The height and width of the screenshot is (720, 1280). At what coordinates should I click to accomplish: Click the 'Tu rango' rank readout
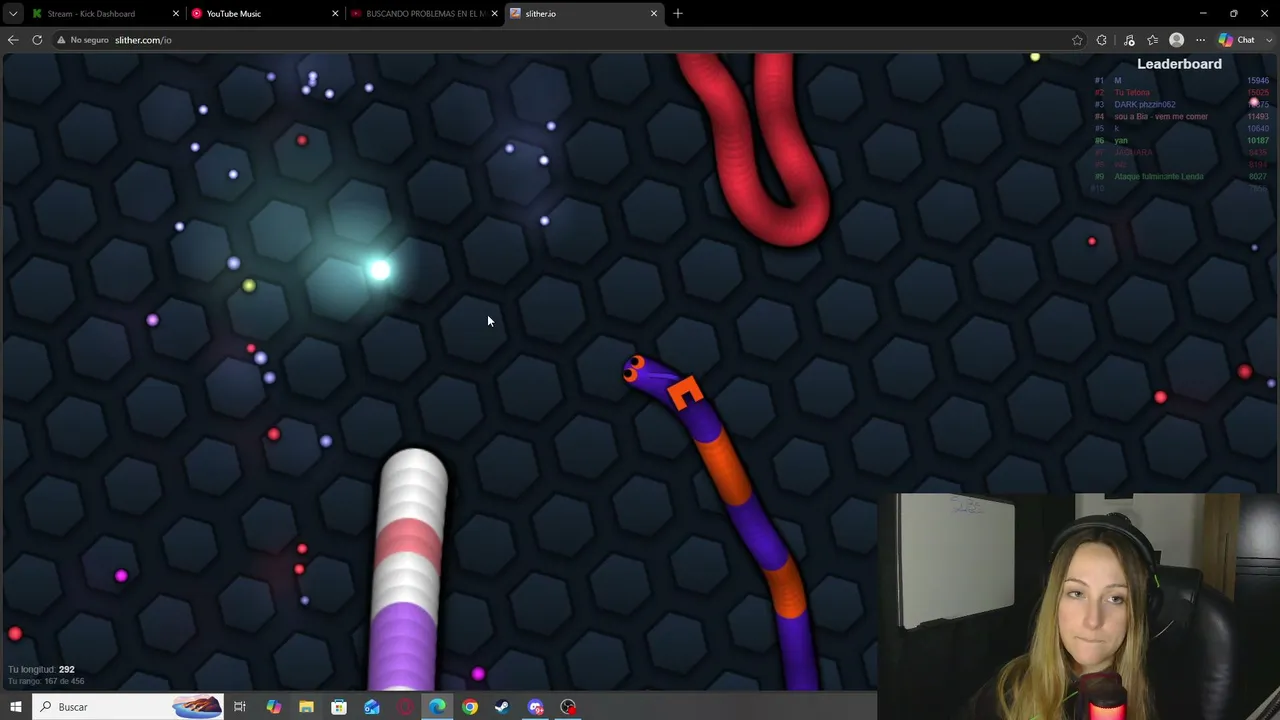46,681
